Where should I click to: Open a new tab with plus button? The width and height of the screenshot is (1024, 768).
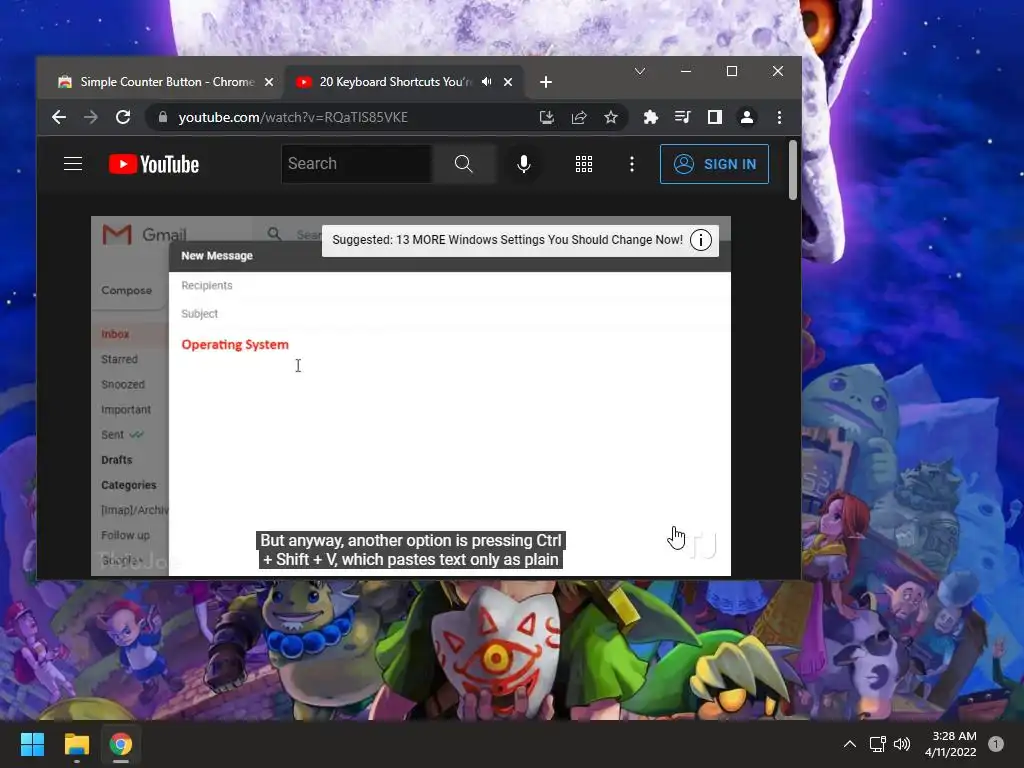pos(546,82)
